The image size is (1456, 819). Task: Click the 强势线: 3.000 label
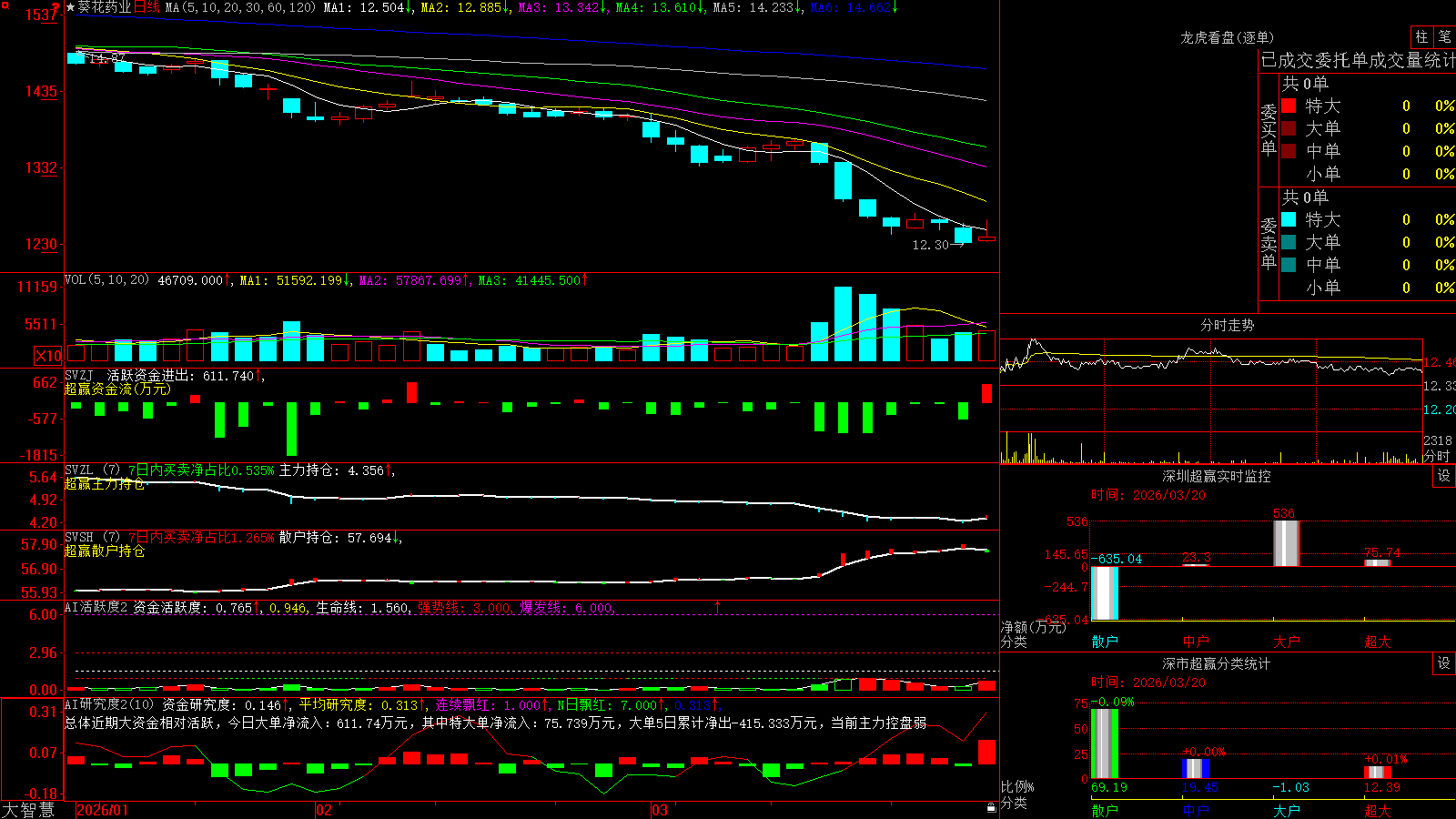(x=464, y=608)
